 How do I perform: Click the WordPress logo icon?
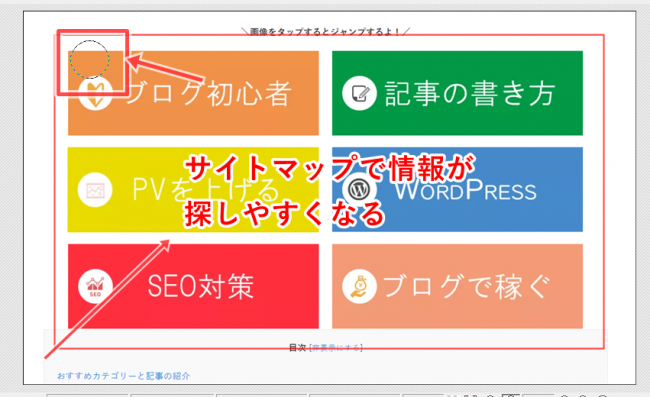click(x=359, y=190)
